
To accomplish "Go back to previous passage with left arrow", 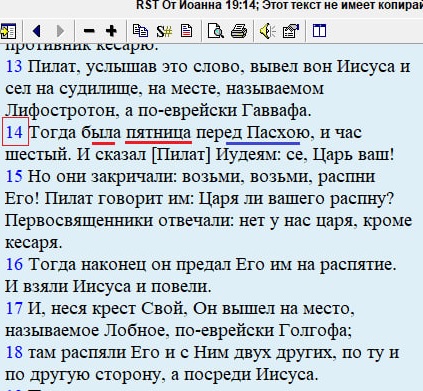I will 37,31.
